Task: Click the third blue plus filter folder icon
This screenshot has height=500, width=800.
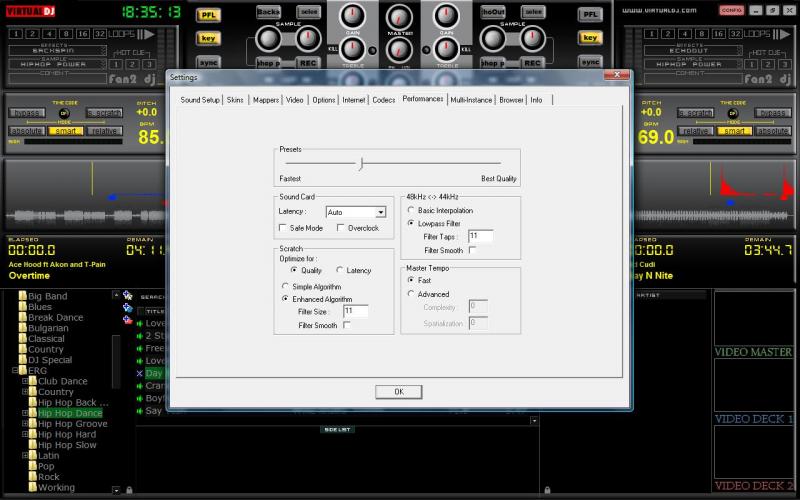Action: 128,320
